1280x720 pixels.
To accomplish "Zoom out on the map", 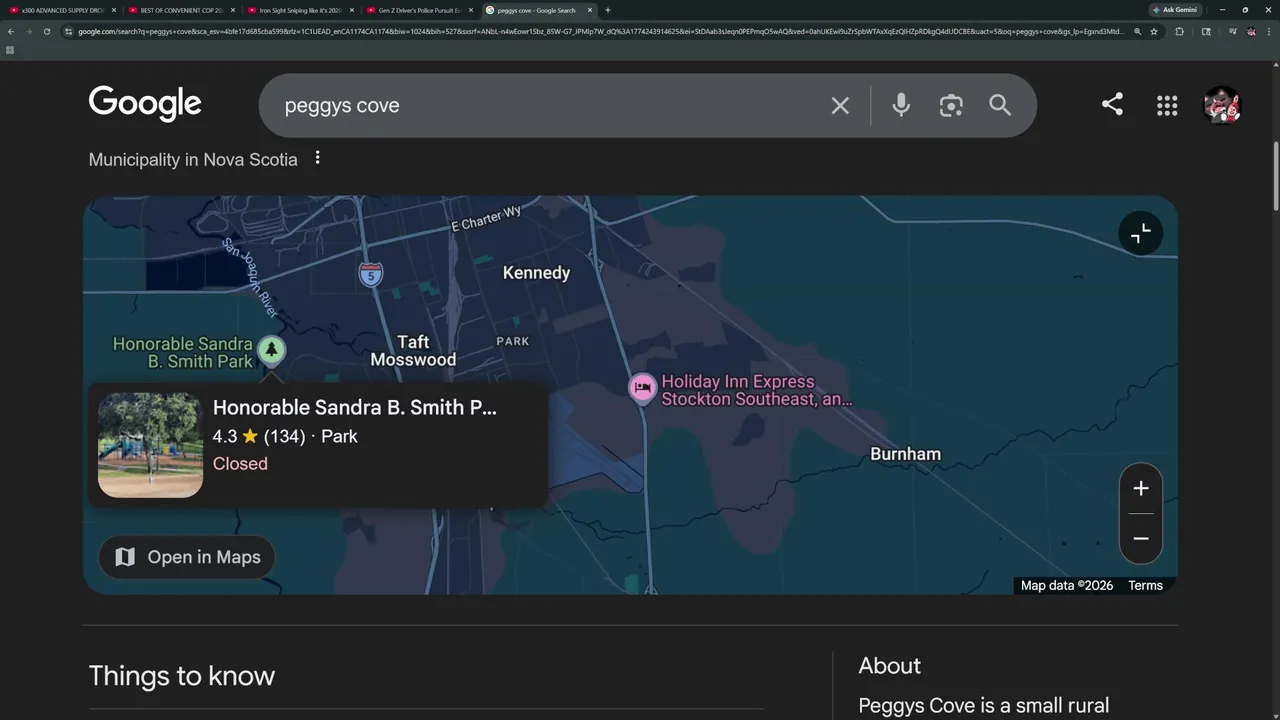I will [1141, 539].
